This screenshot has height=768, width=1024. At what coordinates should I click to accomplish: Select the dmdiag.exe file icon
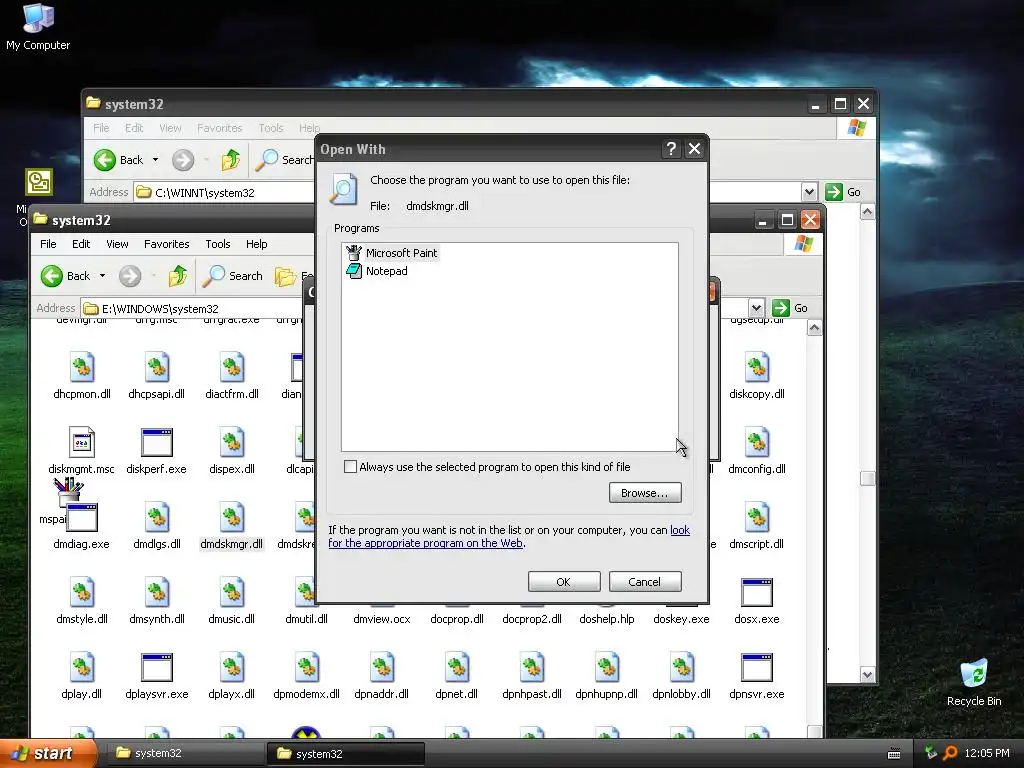pos(82,517)
